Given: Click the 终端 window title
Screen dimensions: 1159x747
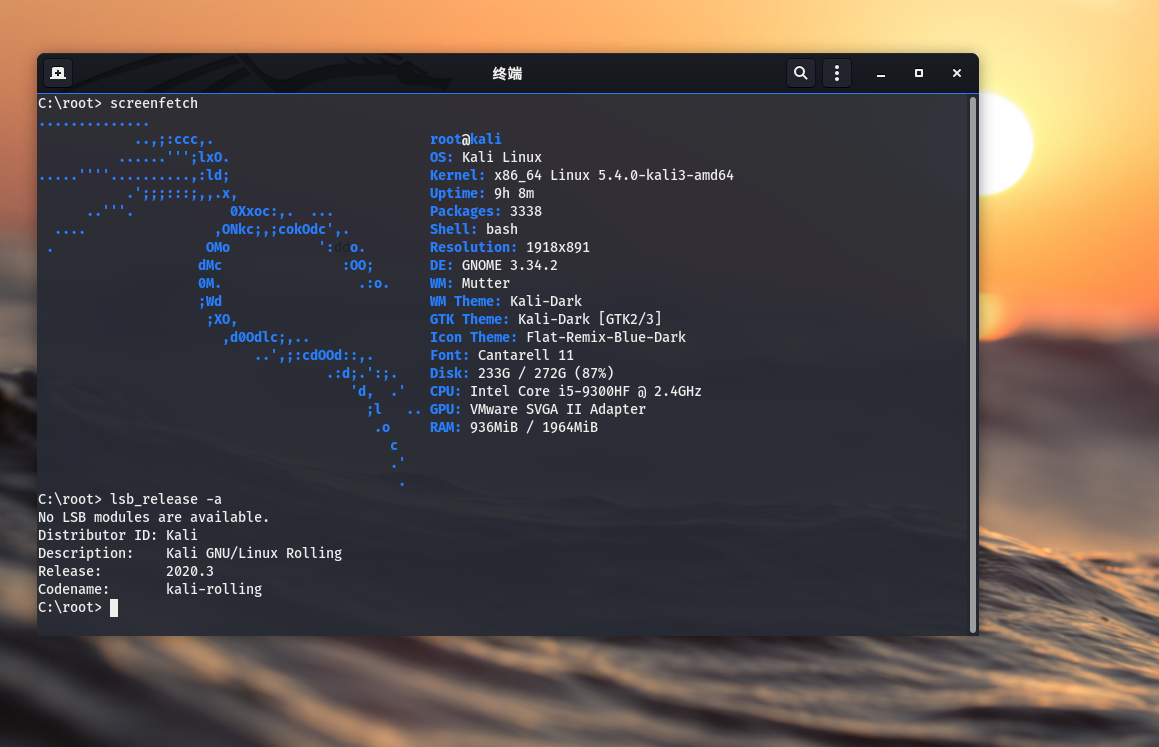Looking at the screenshot, I should pyautogui.click(x=506, y=73).
